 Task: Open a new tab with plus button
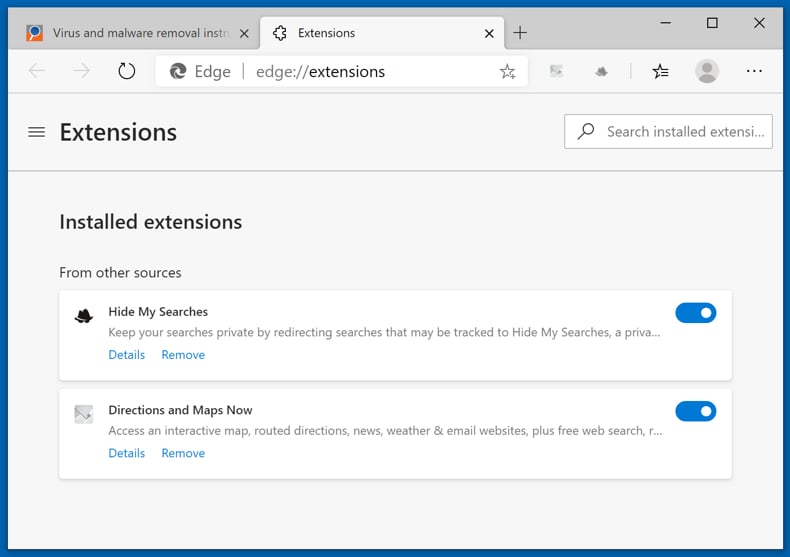520,33
